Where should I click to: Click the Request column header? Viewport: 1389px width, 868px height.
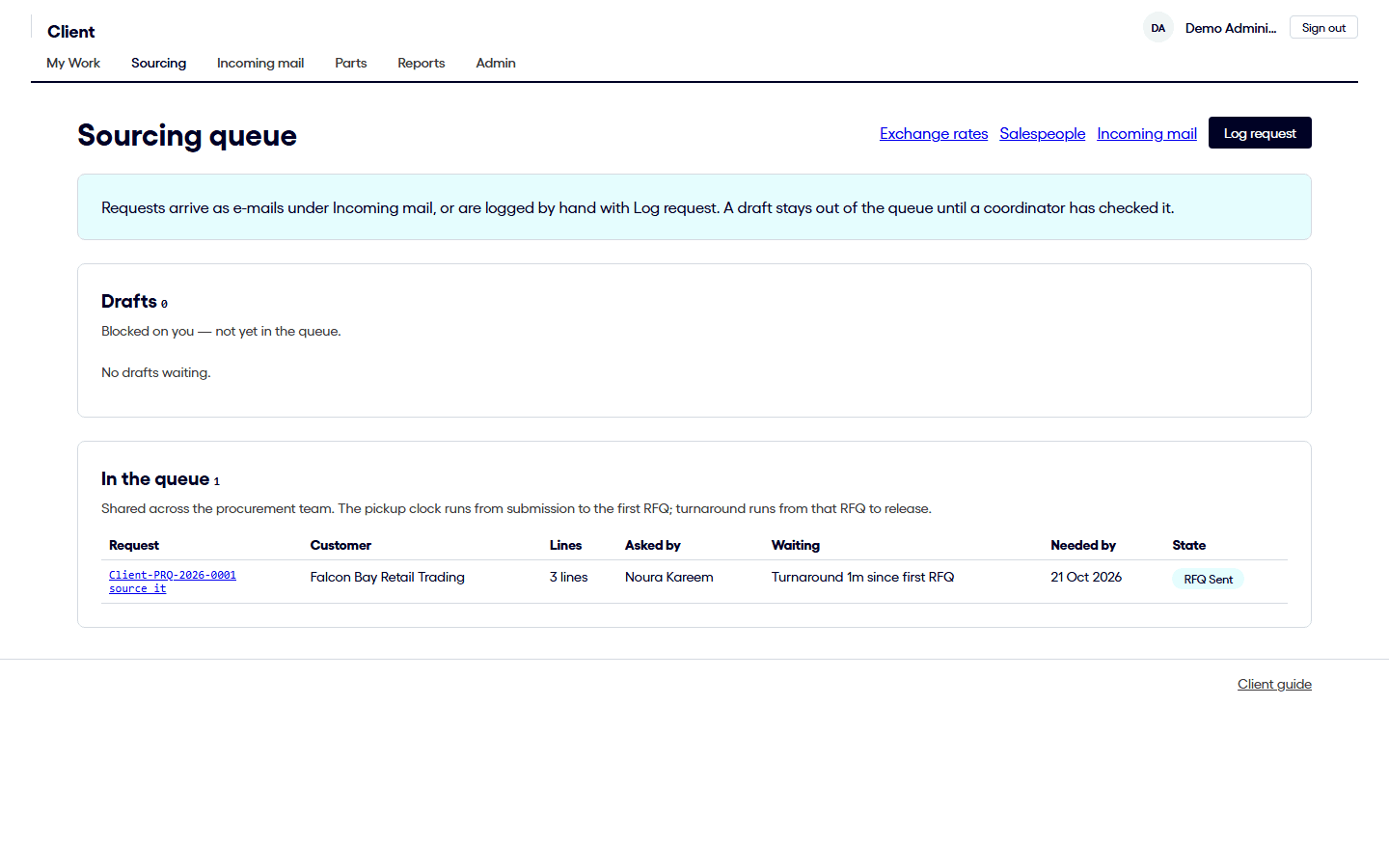point(134,545)
